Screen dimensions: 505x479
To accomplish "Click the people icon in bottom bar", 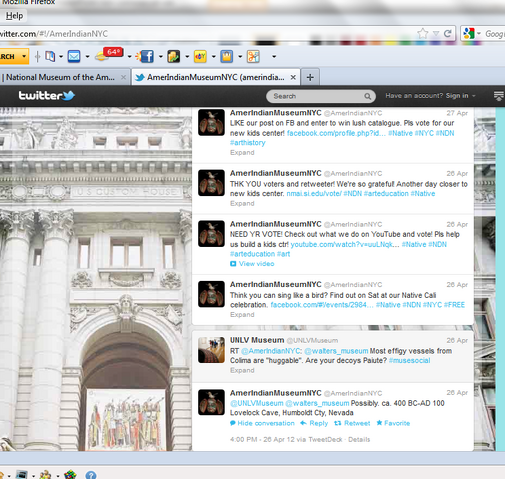I will point(45,474).
